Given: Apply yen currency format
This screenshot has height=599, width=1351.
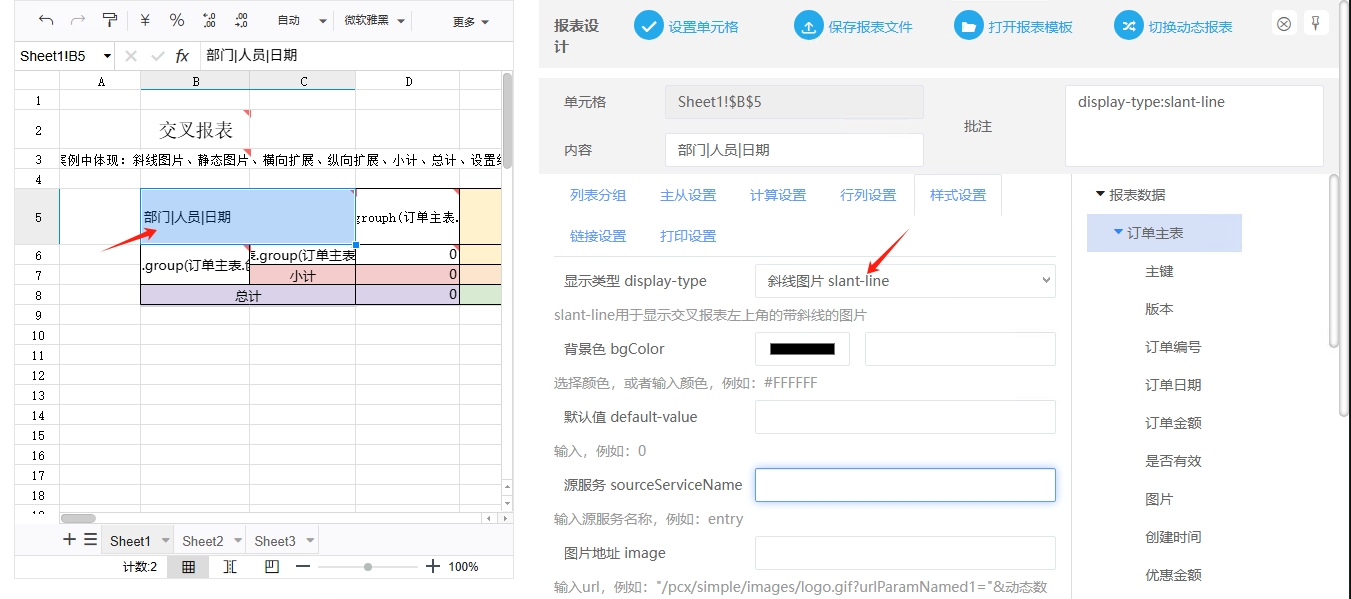Looking at the screenshot, I should click(x=145, y=21).
